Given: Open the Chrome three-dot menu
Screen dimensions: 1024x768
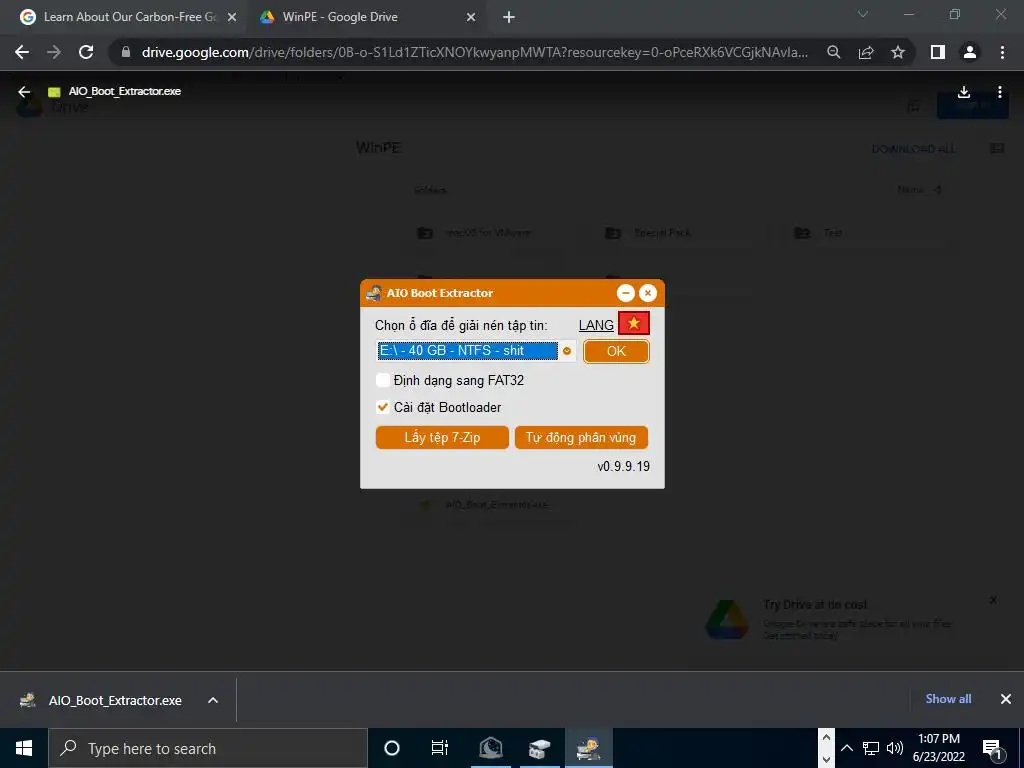Looking at the screenshot, I should [x=1002, y=52].
